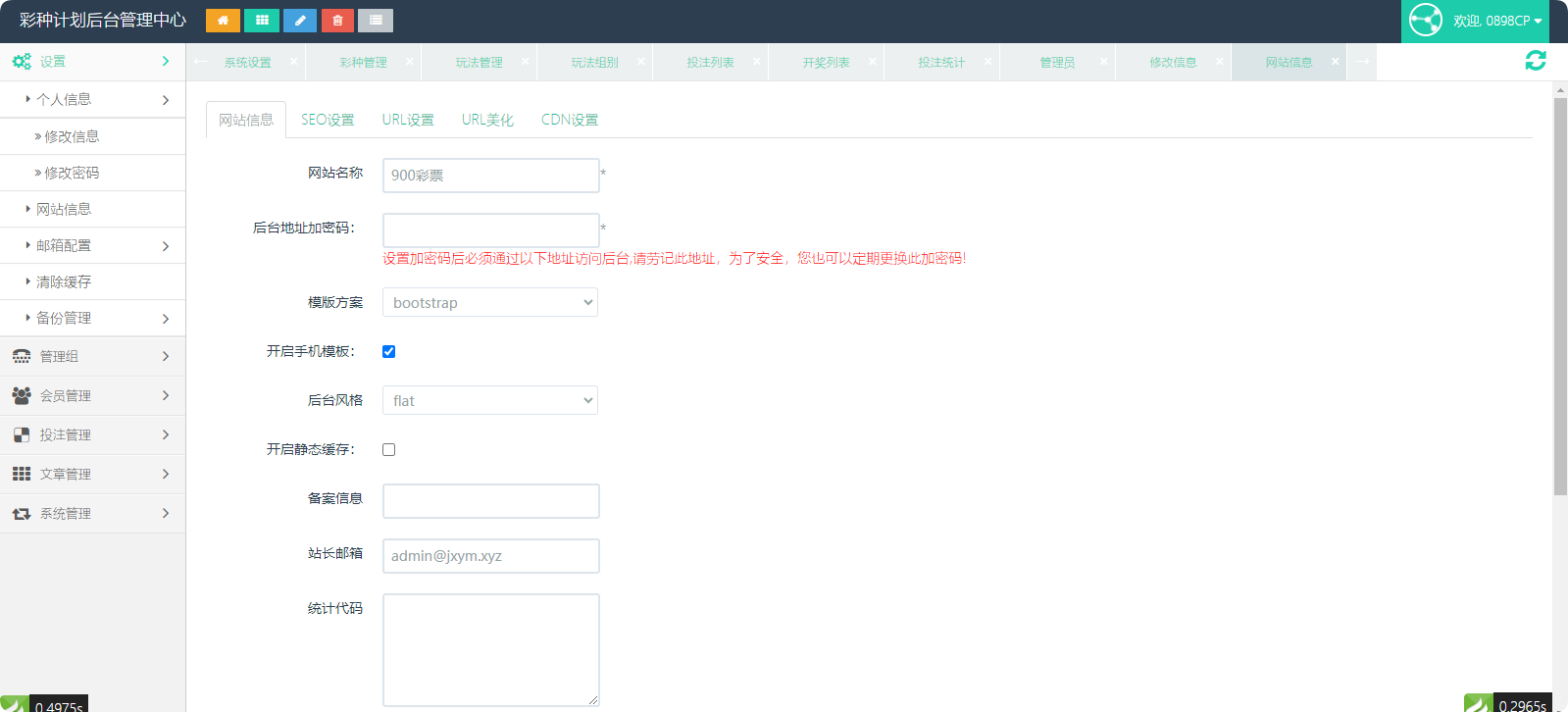Click the 站长邮箱 input field
Screen dimensions: 1568x712
(x=490, y=556)
